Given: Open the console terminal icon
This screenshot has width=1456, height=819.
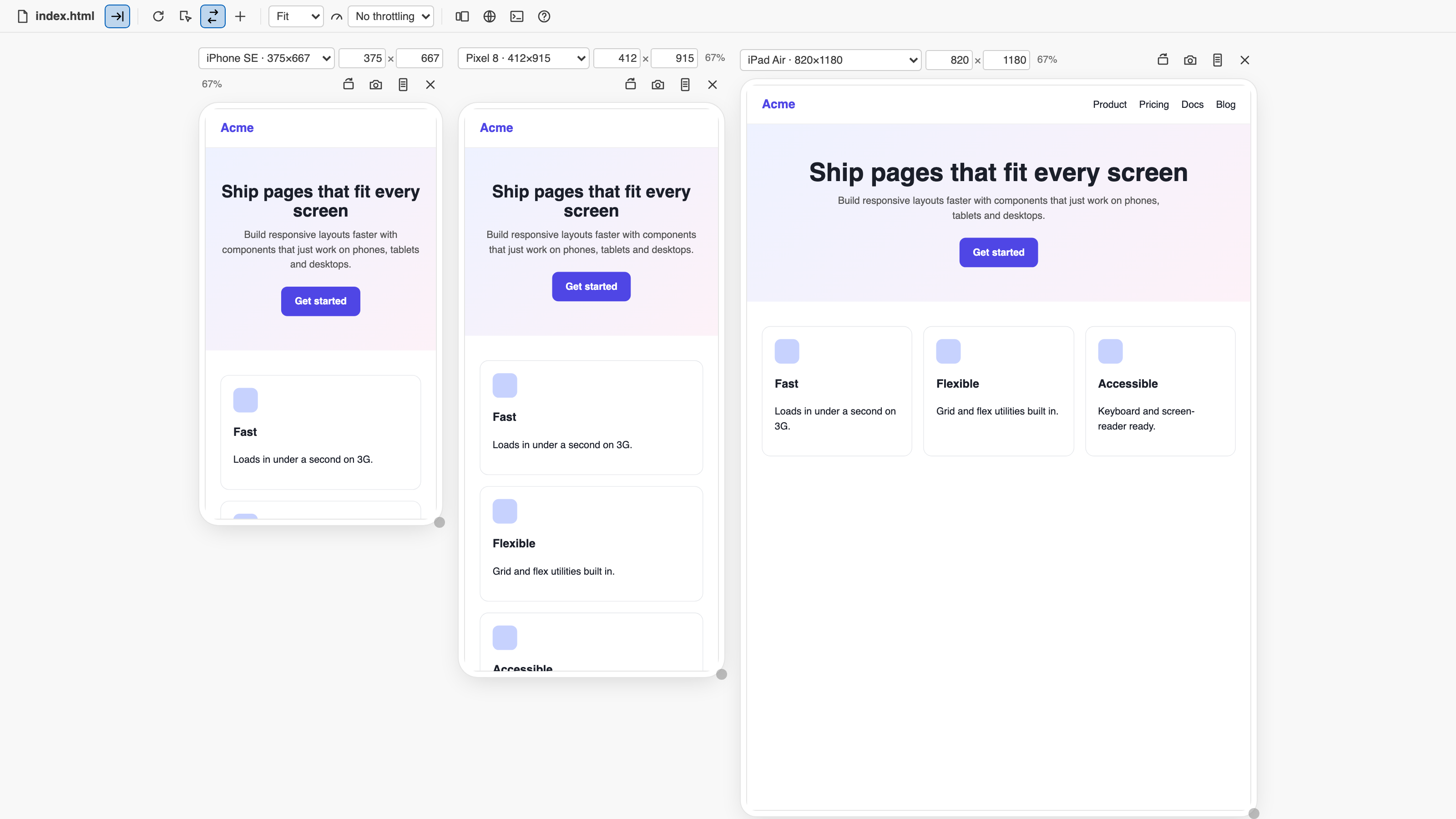Looking at the screenshot, I should click(516, 16).
